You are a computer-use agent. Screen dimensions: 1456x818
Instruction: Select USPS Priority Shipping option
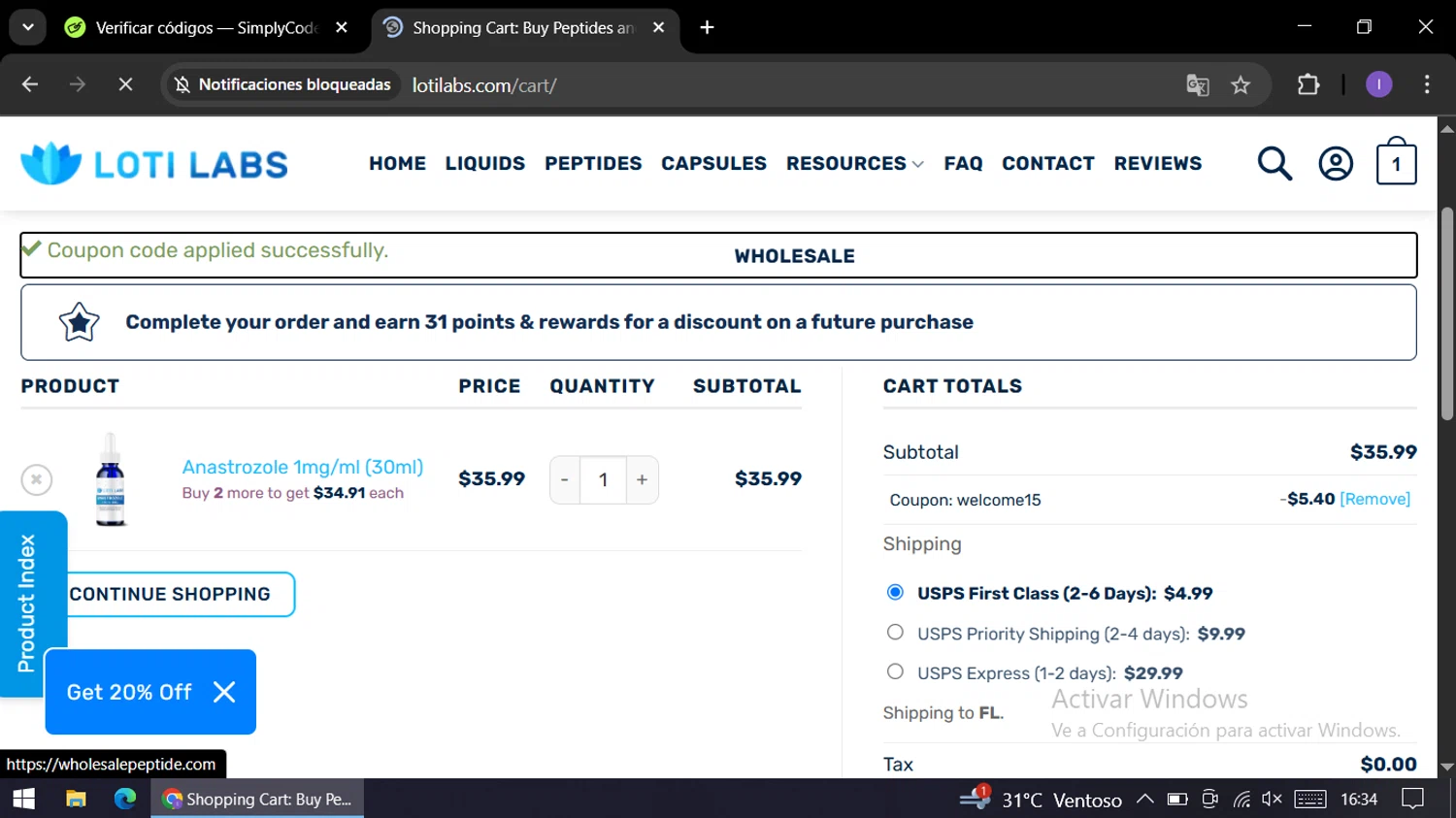(895, 632)
